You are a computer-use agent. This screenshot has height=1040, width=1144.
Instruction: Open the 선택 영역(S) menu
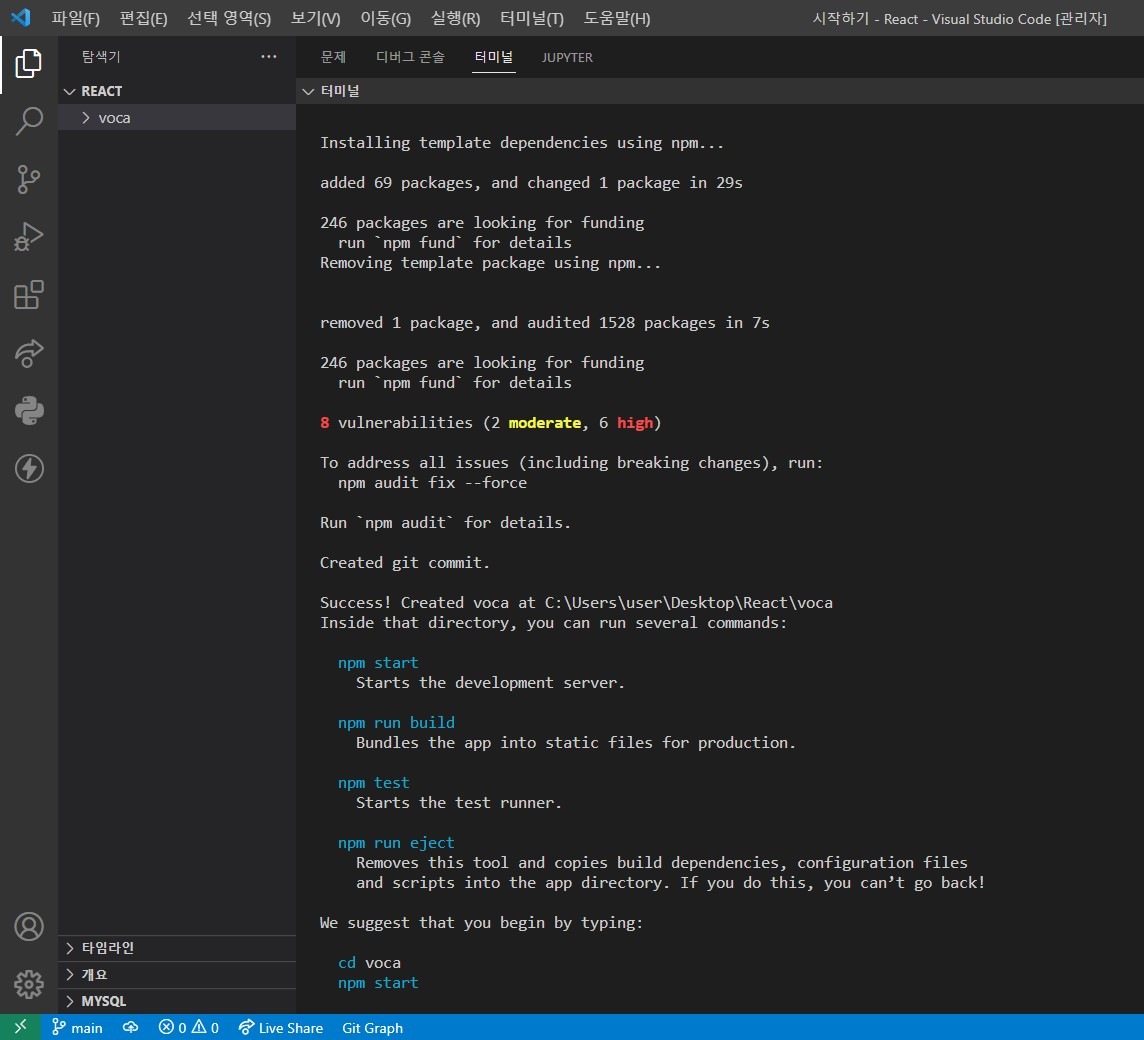point(229,18)
